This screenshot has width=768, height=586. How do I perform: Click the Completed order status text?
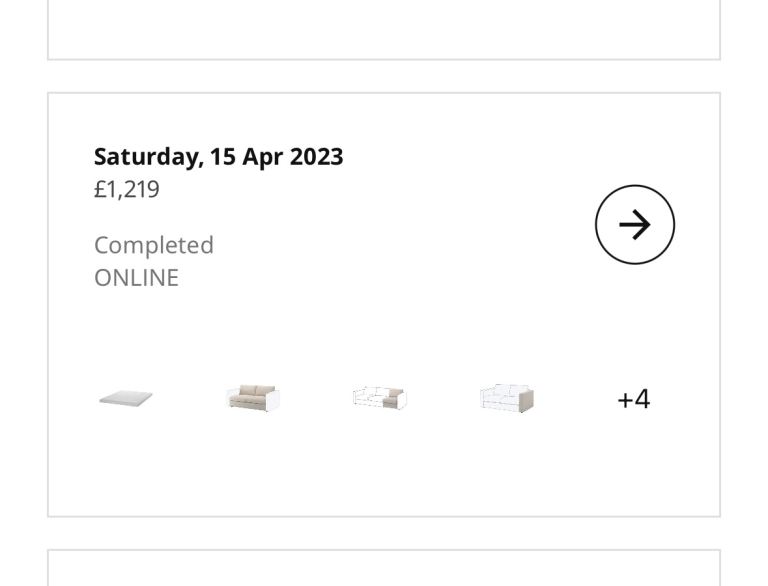pyautogui.click(x=154, y=245)
